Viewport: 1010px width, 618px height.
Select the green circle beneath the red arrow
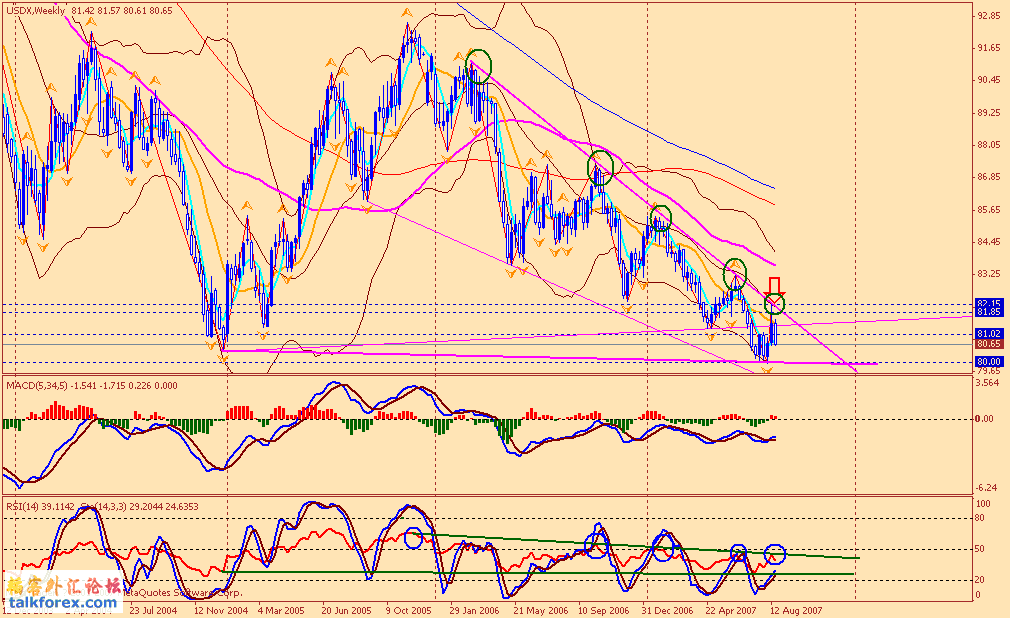(775, 303)
